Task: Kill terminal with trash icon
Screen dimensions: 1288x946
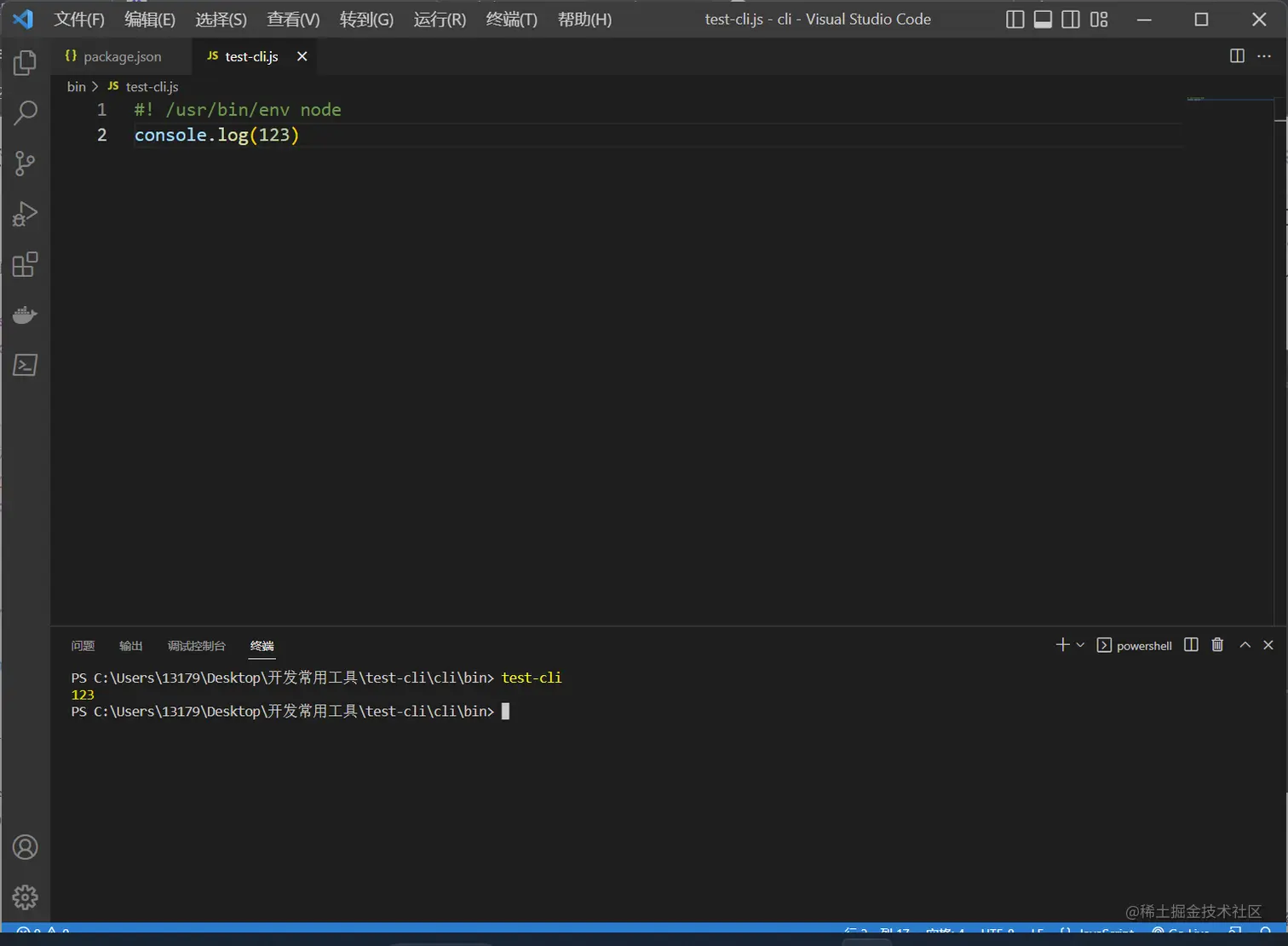Action: (x=1217, y=644)
